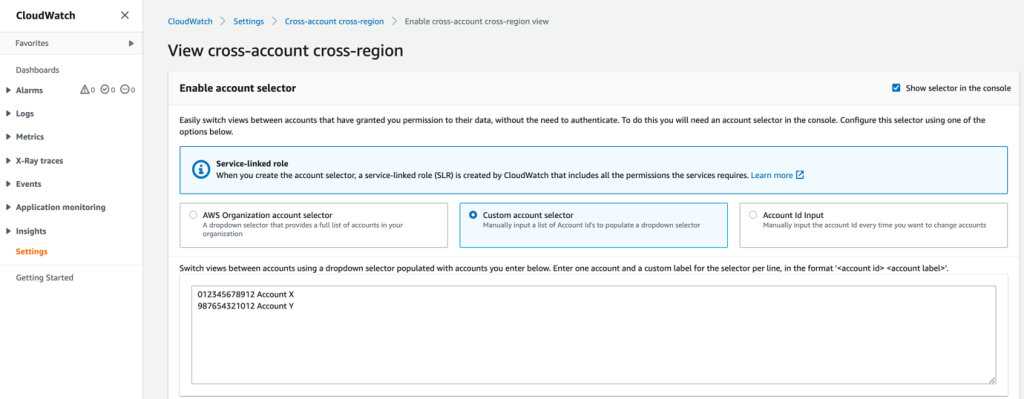Open the Learn more external link
This screenshot has width=1024, height=399.
coord(777,176)
